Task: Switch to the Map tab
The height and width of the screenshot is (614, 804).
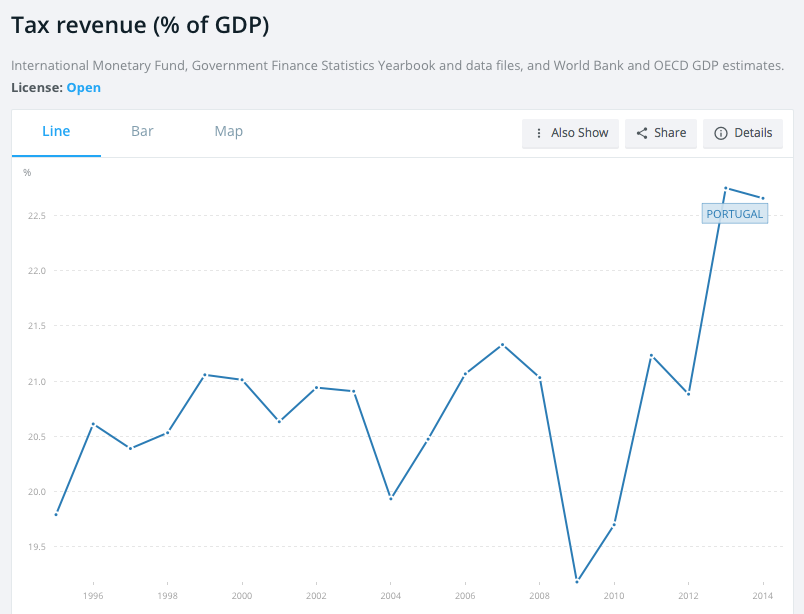Action: point(228,131)
